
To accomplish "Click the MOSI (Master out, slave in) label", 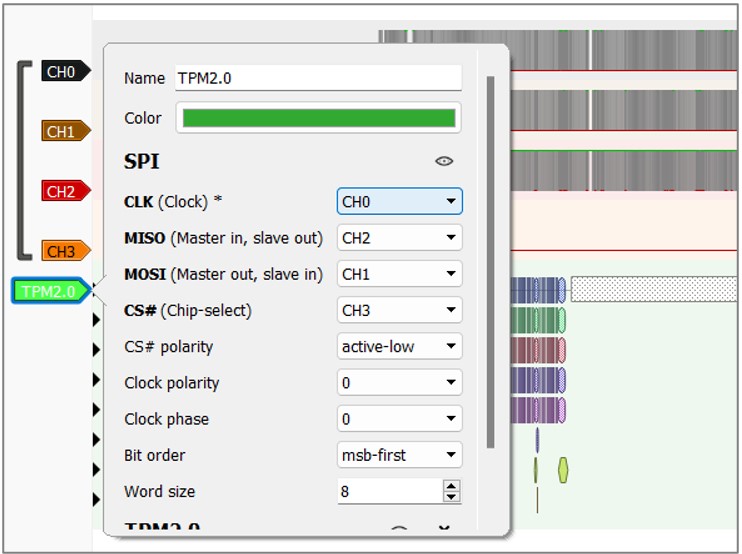I will click(x=223, y=274).
